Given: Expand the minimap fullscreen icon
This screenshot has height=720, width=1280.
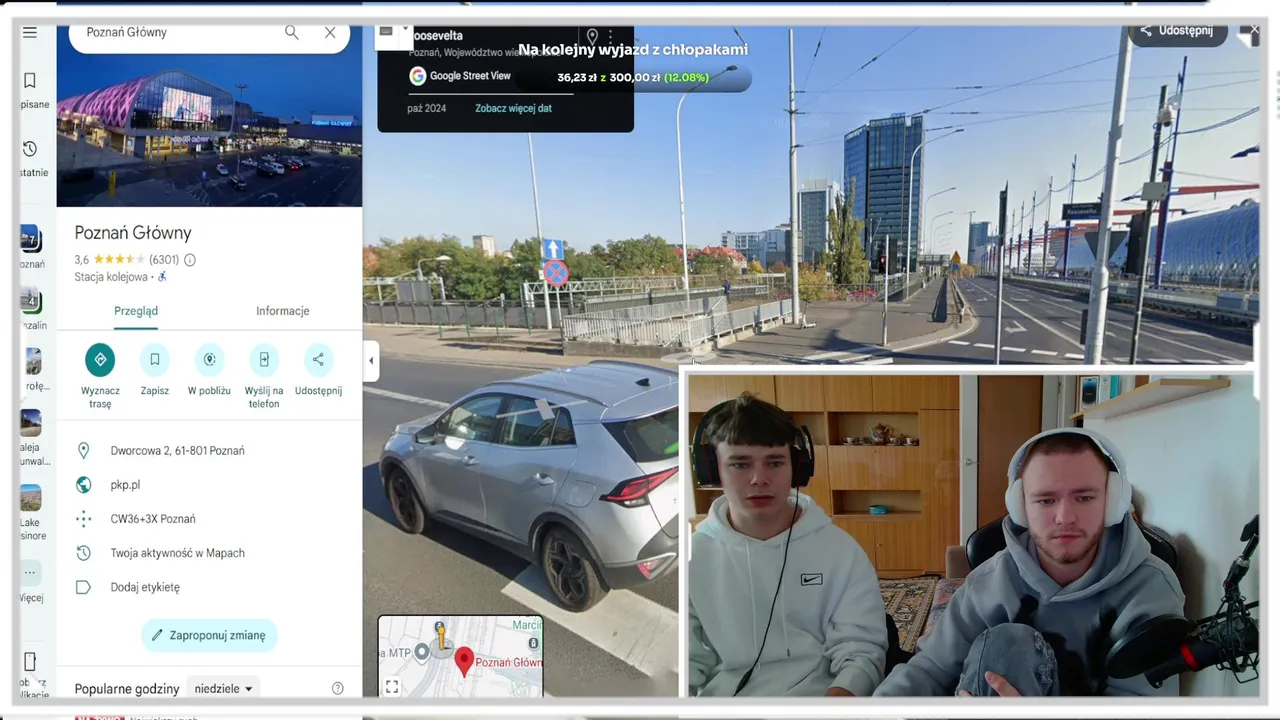Looking at the screenshot, I should tap(392, 686).
